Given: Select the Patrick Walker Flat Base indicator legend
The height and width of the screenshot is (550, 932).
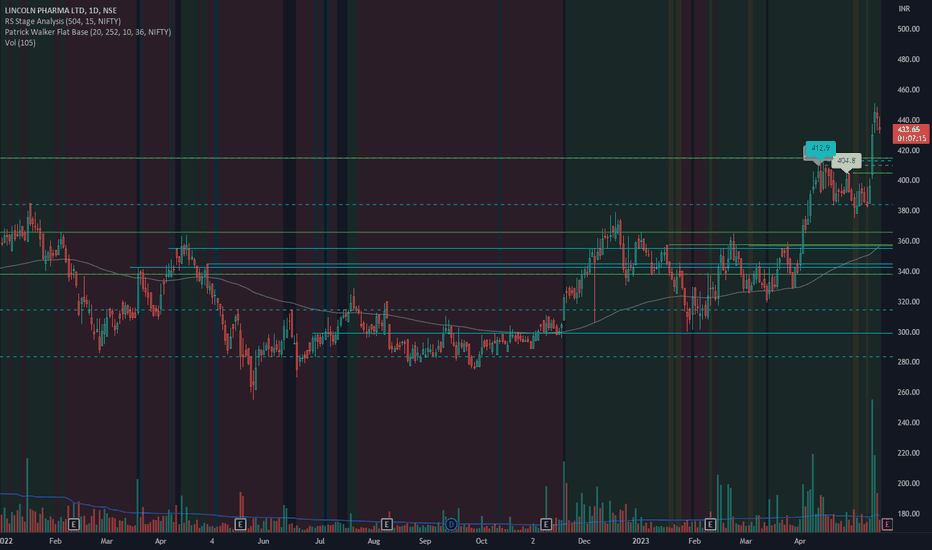Looking at the screenshot, I should tap(87, 32).
